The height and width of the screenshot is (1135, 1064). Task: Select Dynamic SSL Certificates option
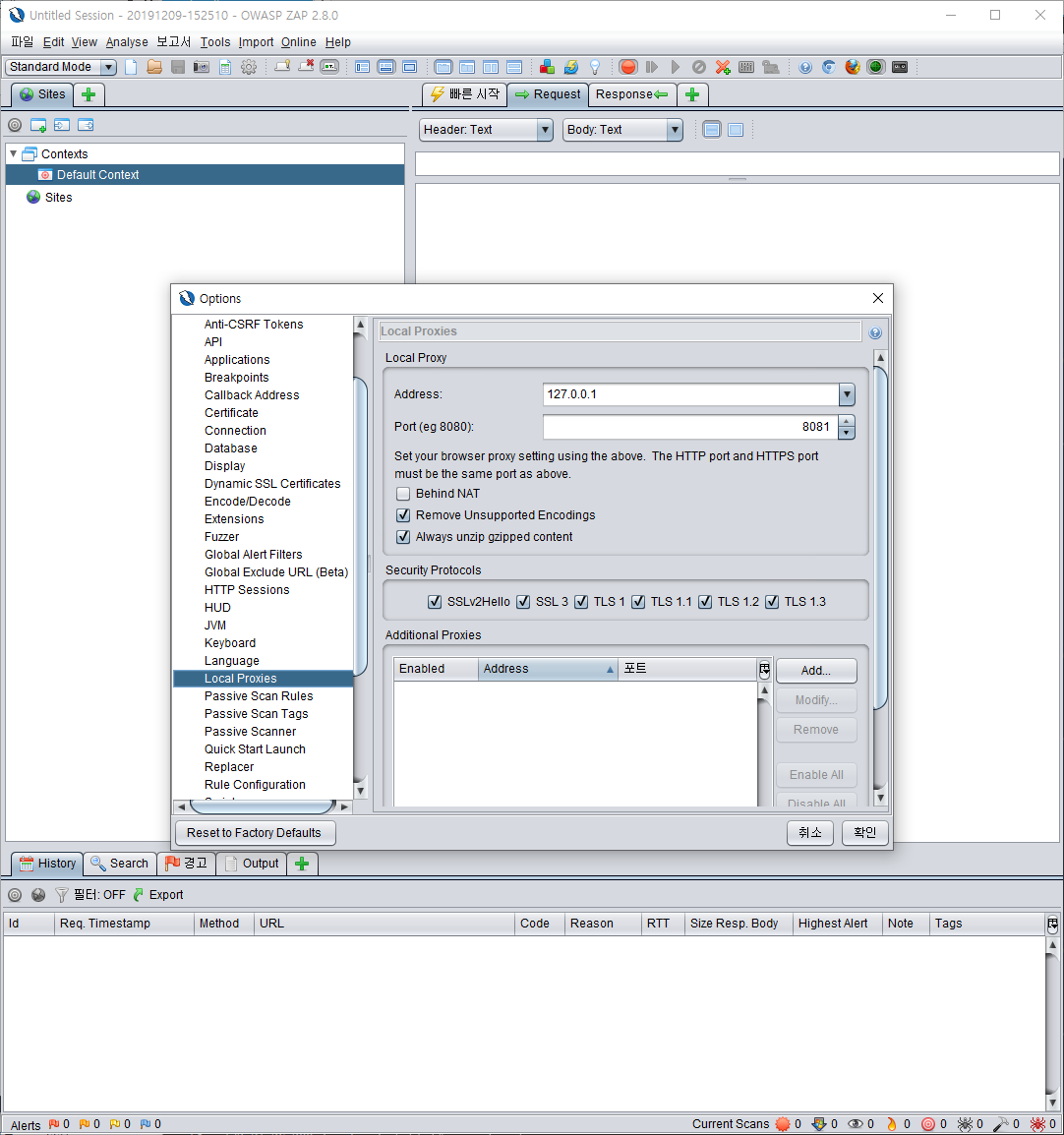(x=272, y=484)
